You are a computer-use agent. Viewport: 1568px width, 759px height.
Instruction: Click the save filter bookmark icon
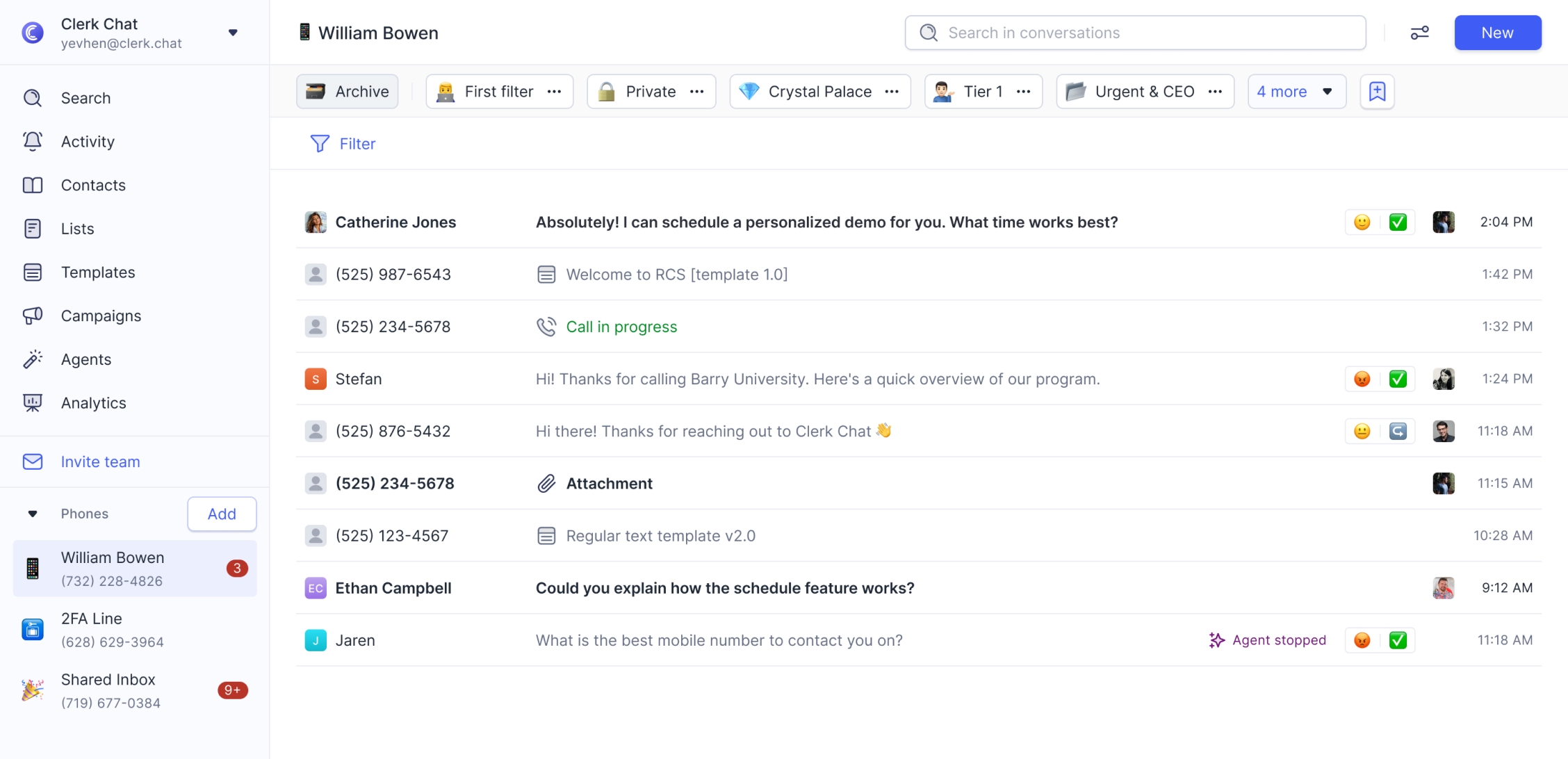pos(1377,91)
